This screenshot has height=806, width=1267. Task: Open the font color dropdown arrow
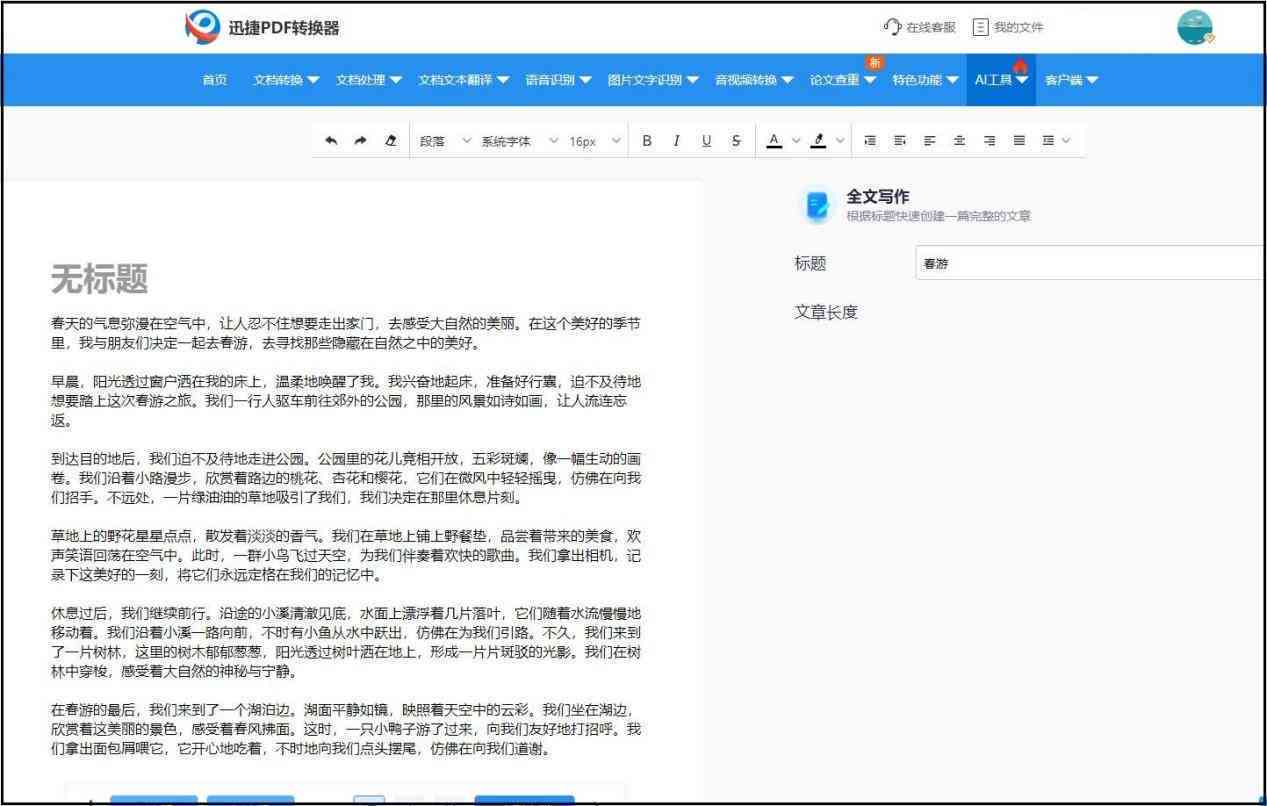click(x=797, y=141)
